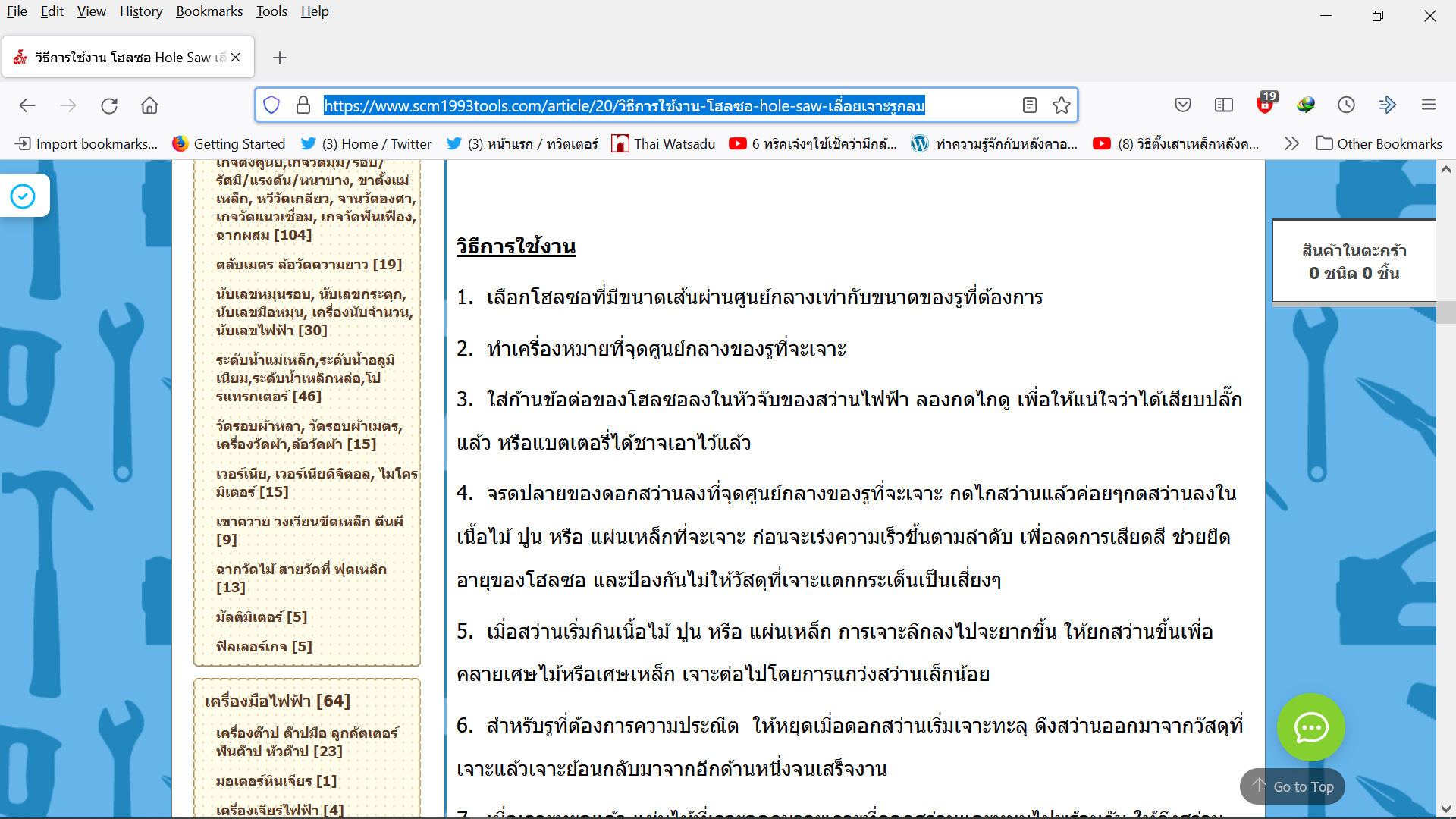1456x819 pixels.
Task: Open the green chat bubble widget
Action: point(1310,728)
